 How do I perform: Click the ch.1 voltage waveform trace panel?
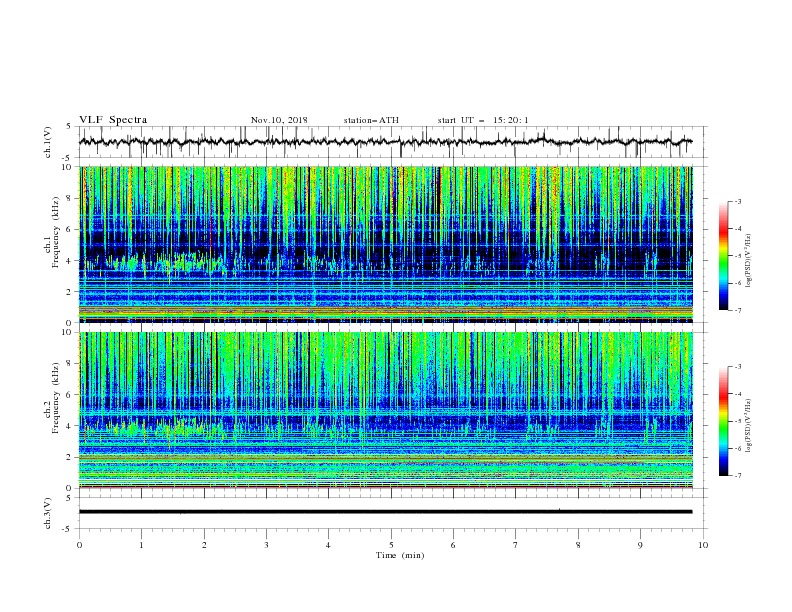pyautogui.click(x=393, y=142)
